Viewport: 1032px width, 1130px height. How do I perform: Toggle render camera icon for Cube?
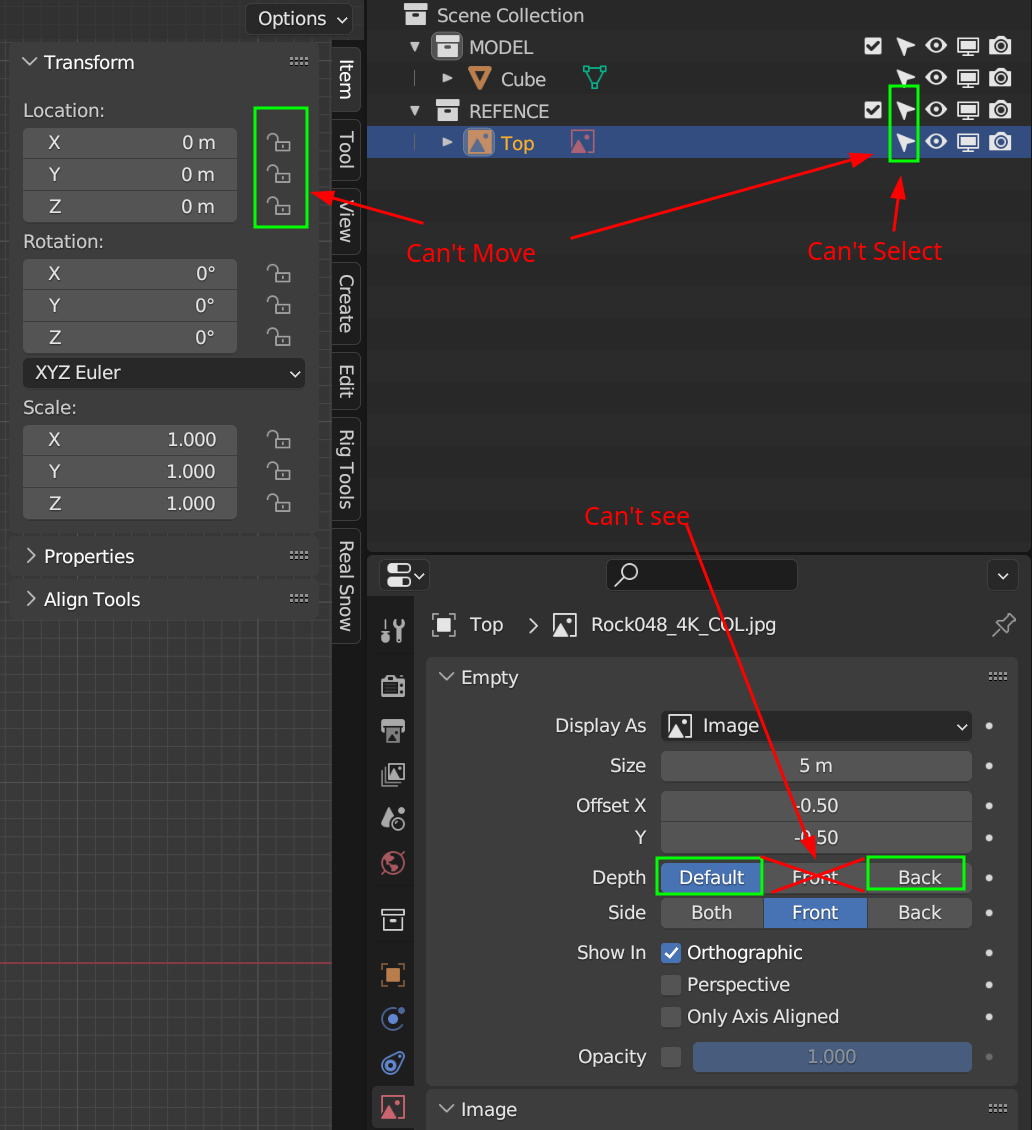(x=1000, y=78)
